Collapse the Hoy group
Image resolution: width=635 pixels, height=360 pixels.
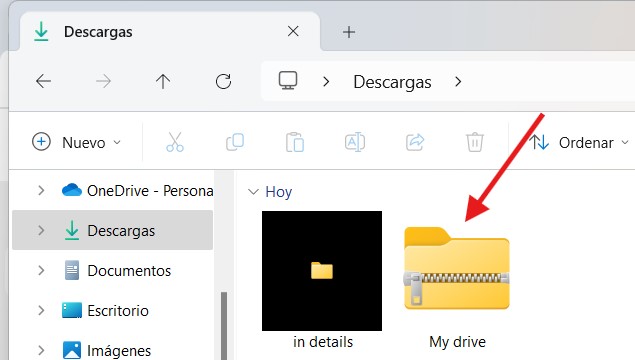254,192
